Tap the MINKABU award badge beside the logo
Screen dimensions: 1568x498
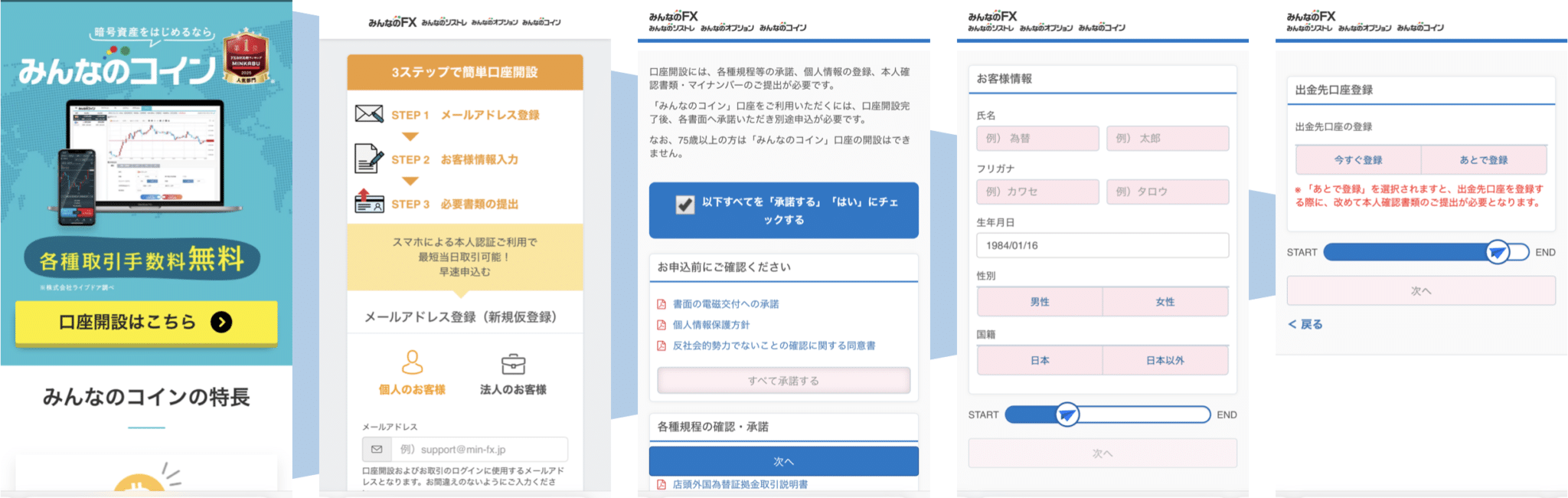[246, 57]
